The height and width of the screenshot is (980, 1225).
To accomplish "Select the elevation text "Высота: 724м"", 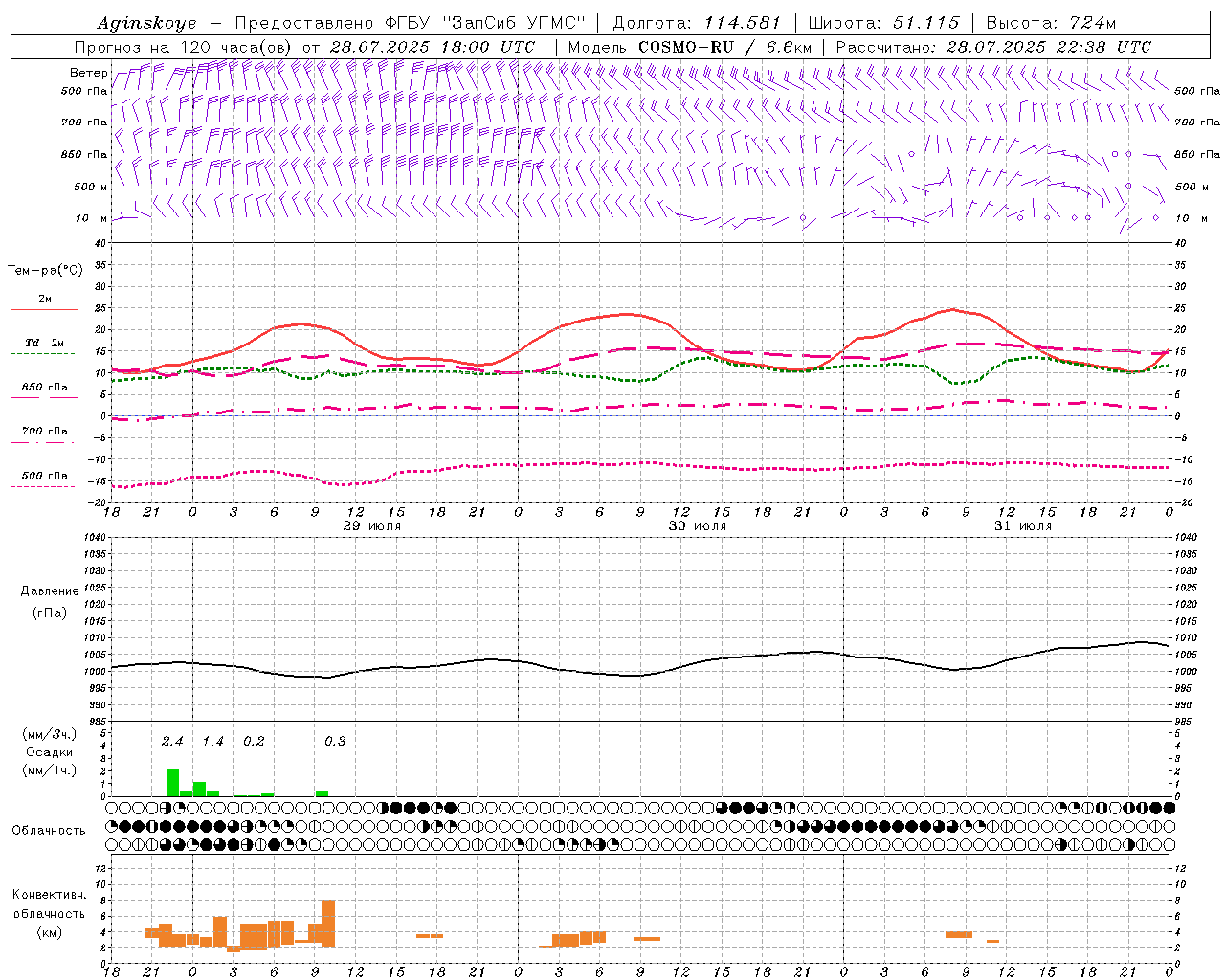I will [1050, 23].
